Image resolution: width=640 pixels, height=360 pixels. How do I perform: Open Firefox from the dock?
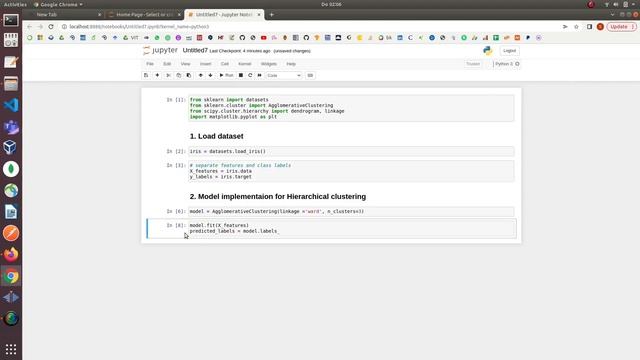pos(11,254)
